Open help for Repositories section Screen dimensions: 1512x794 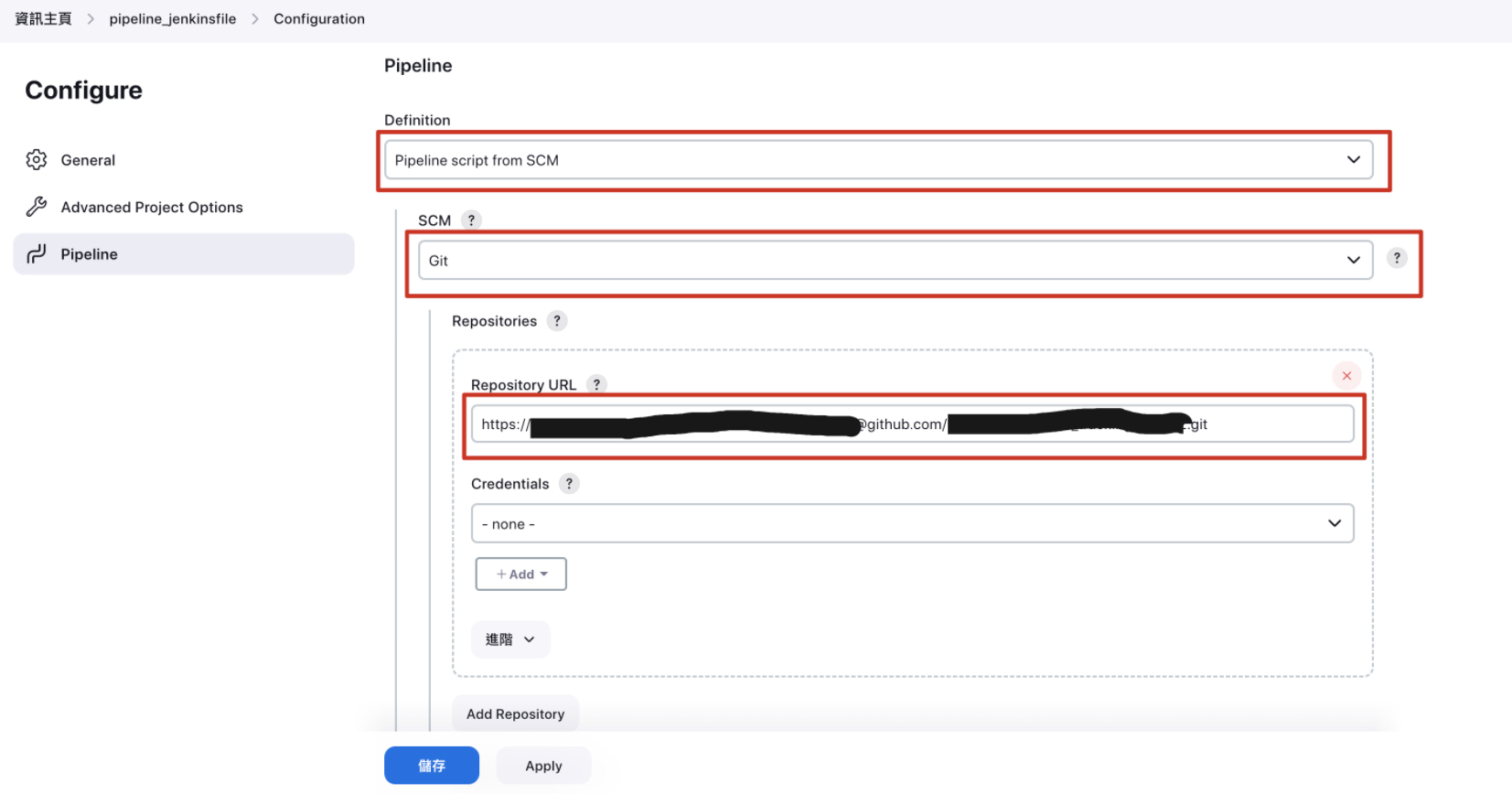coord(556,321)
